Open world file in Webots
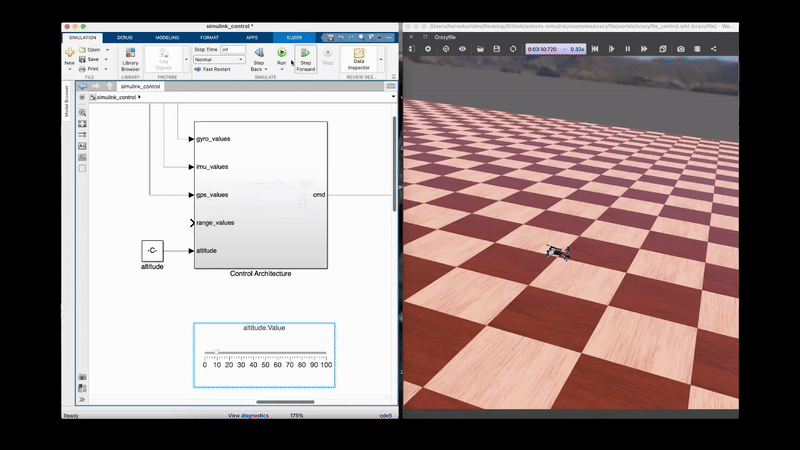Viewport: 800px width, 450px height. tap(480, 49)
